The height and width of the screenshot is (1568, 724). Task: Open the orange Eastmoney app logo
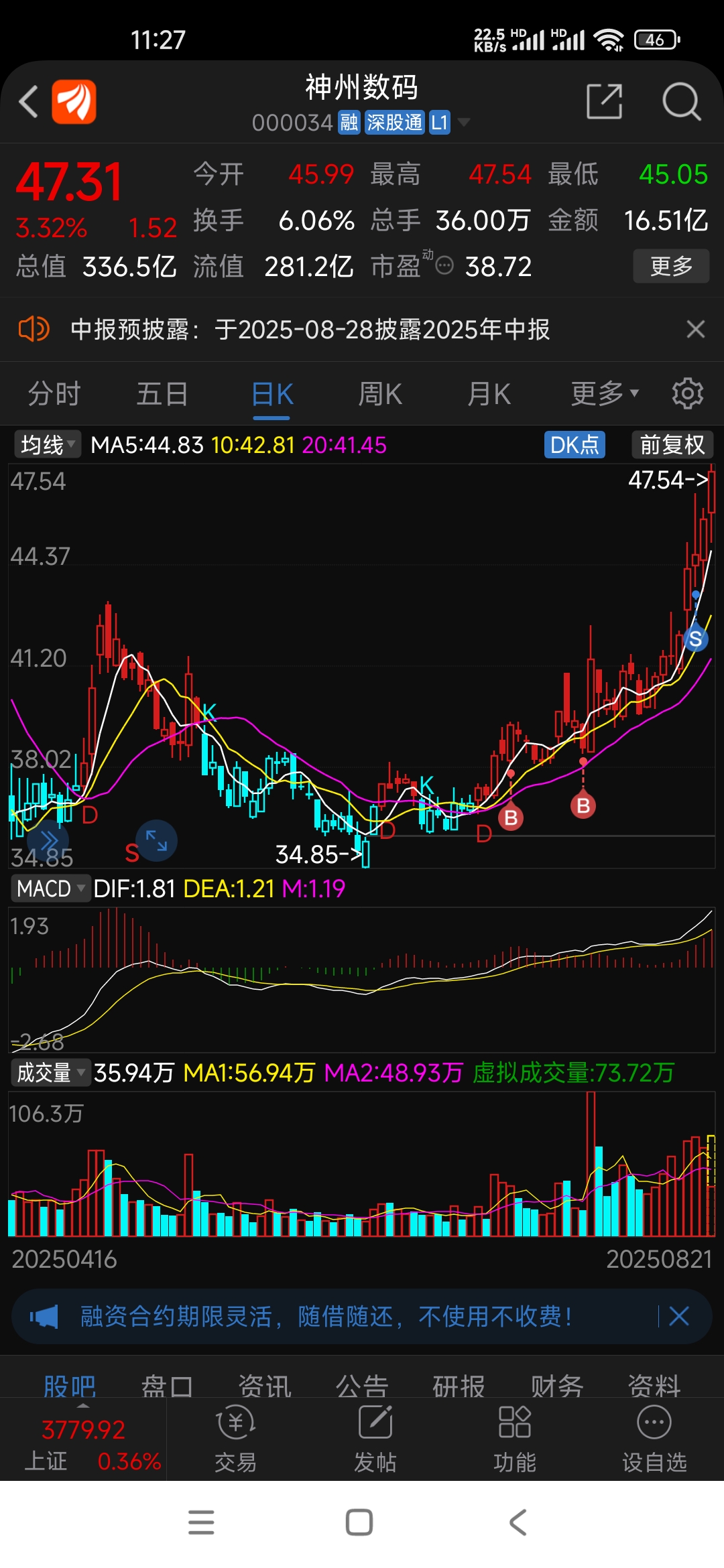(74, 102)
